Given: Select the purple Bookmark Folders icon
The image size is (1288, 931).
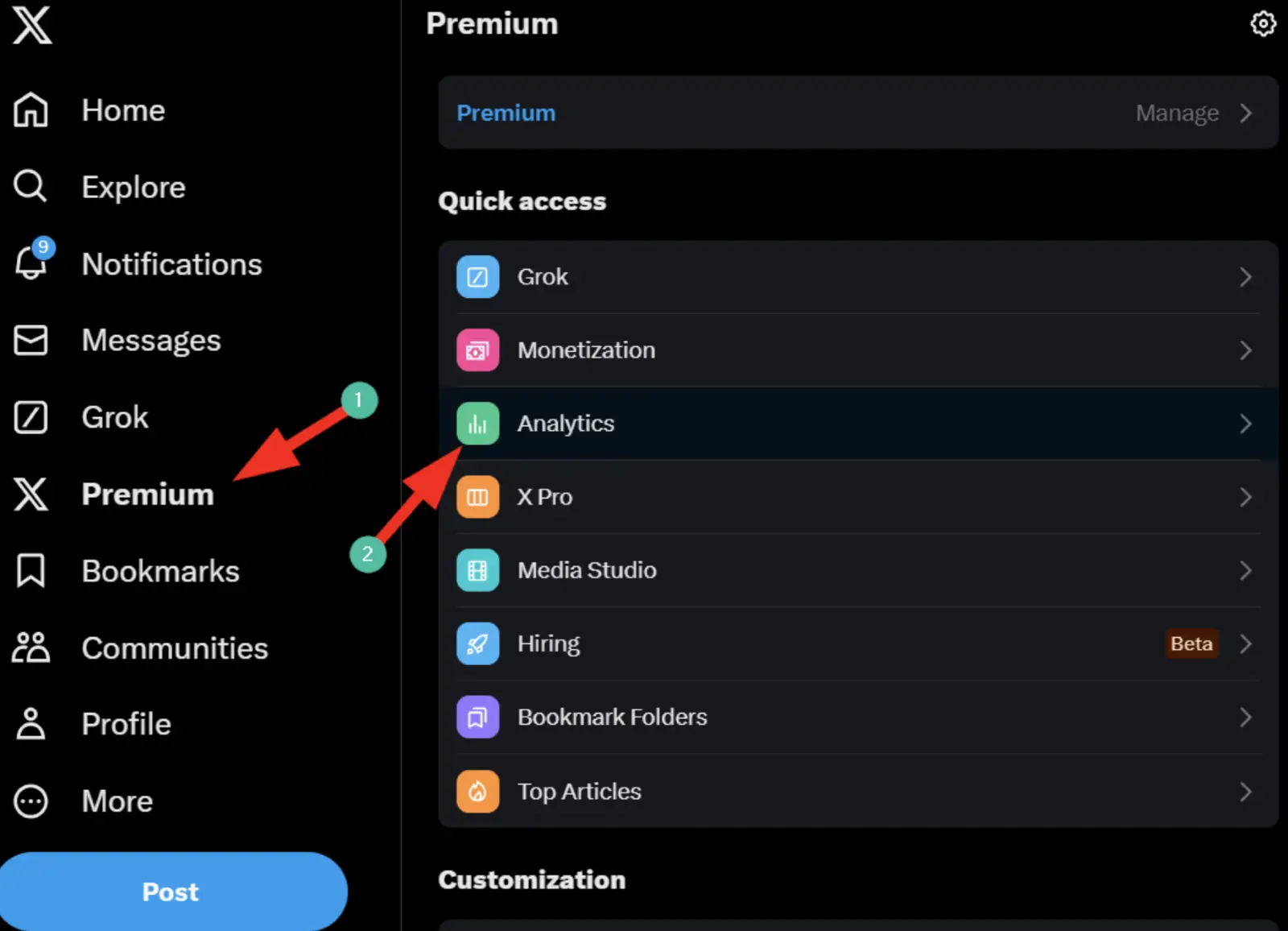Looking at the screenshot, I should pos(477,717).
